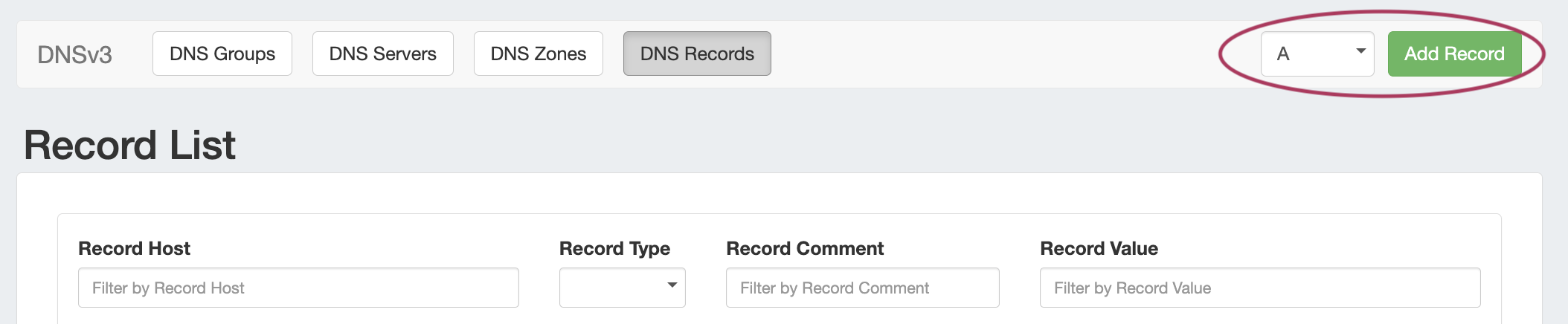This screenshot has height=324, width=1568.
Task: Click the selected "A" value in type selector
Action: [1283, 54]
